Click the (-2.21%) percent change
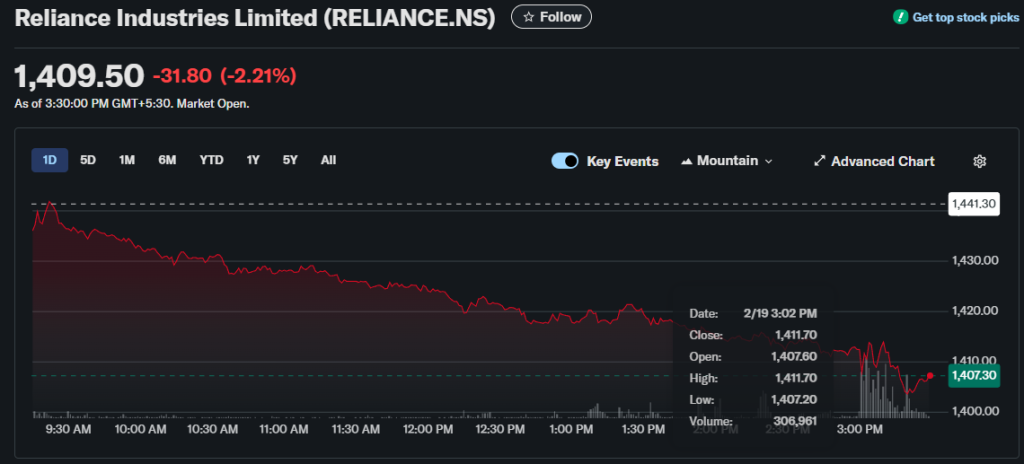Viewport: 1024px width, 464px height. coord(259,76)
